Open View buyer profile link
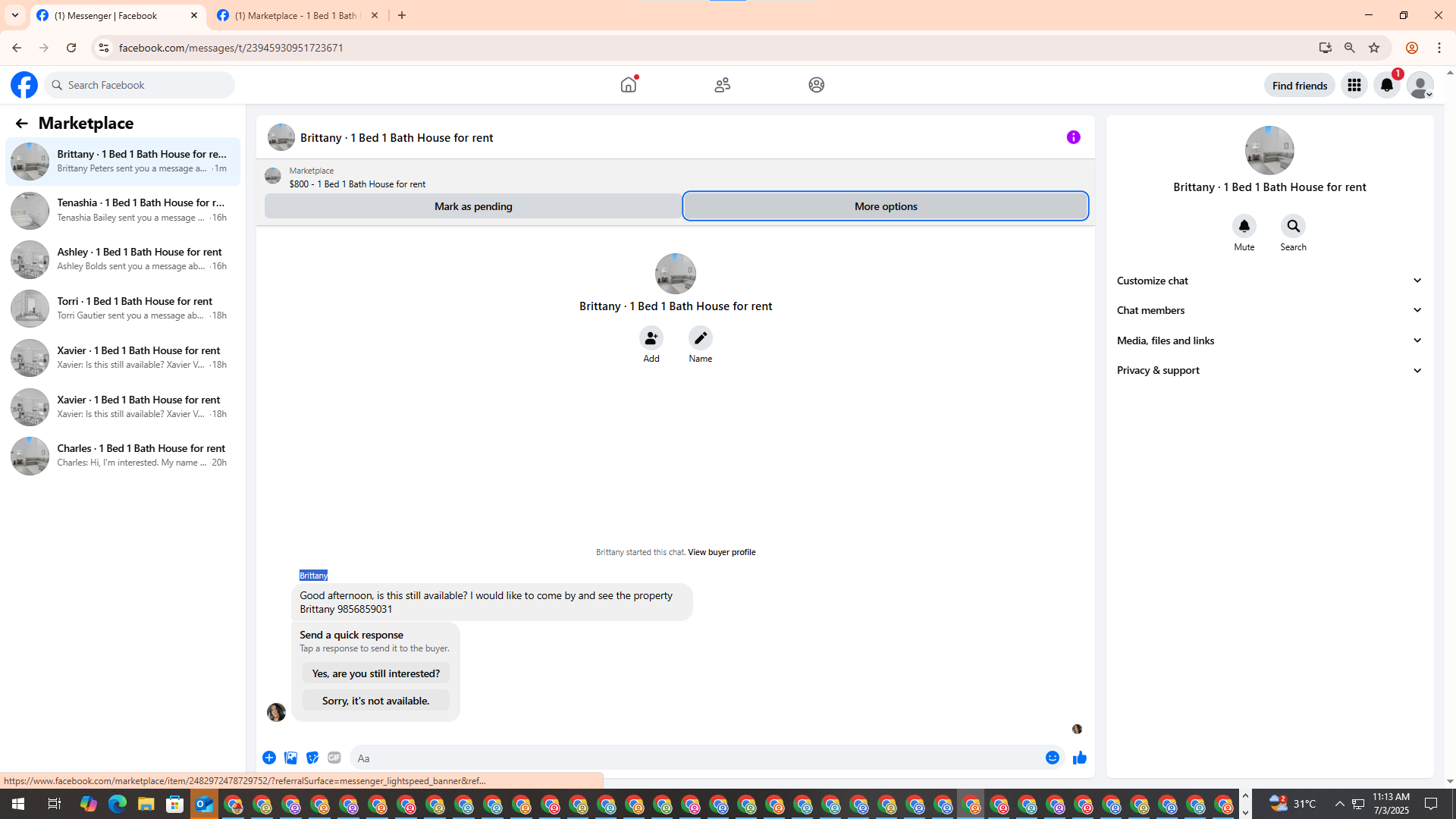This screenshot has width=1456, height=819. point(721,552)
